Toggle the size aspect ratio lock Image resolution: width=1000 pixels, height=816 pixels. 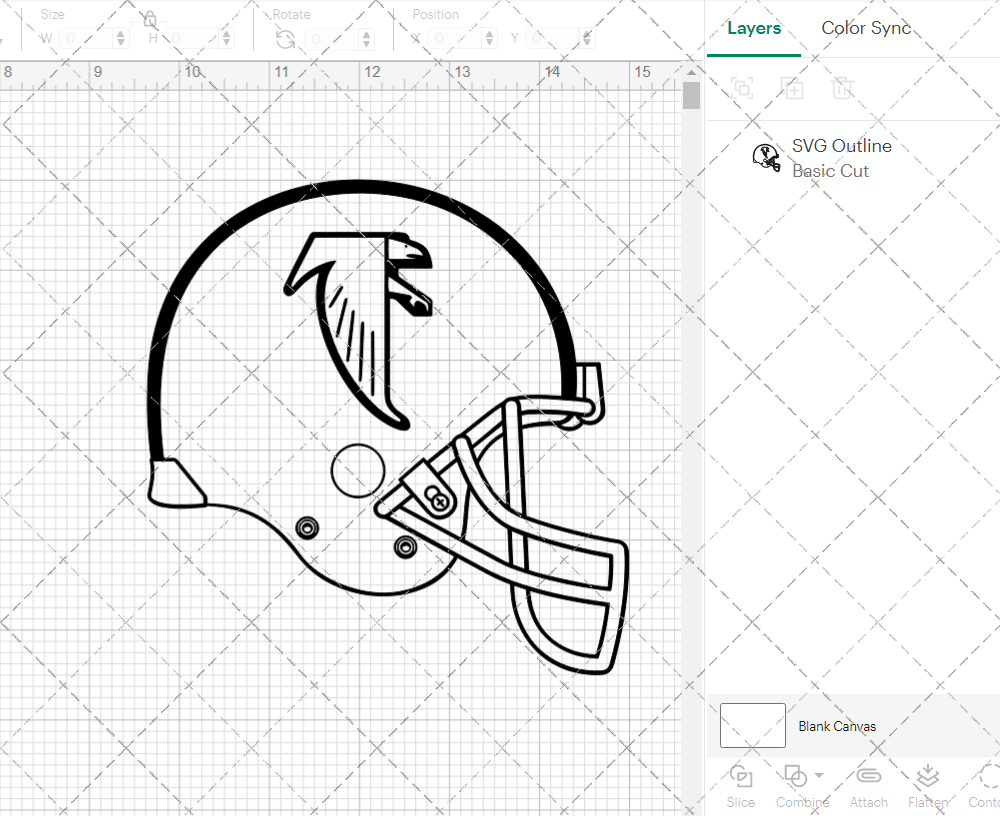click(148, 18)
